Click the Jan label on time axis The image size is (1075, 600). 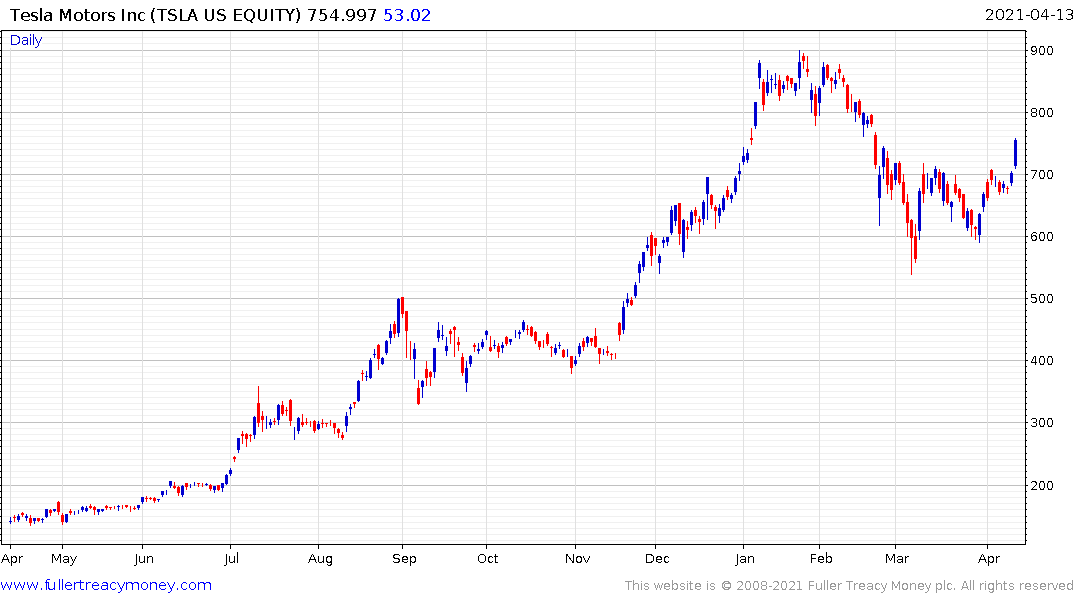point(745,559)
